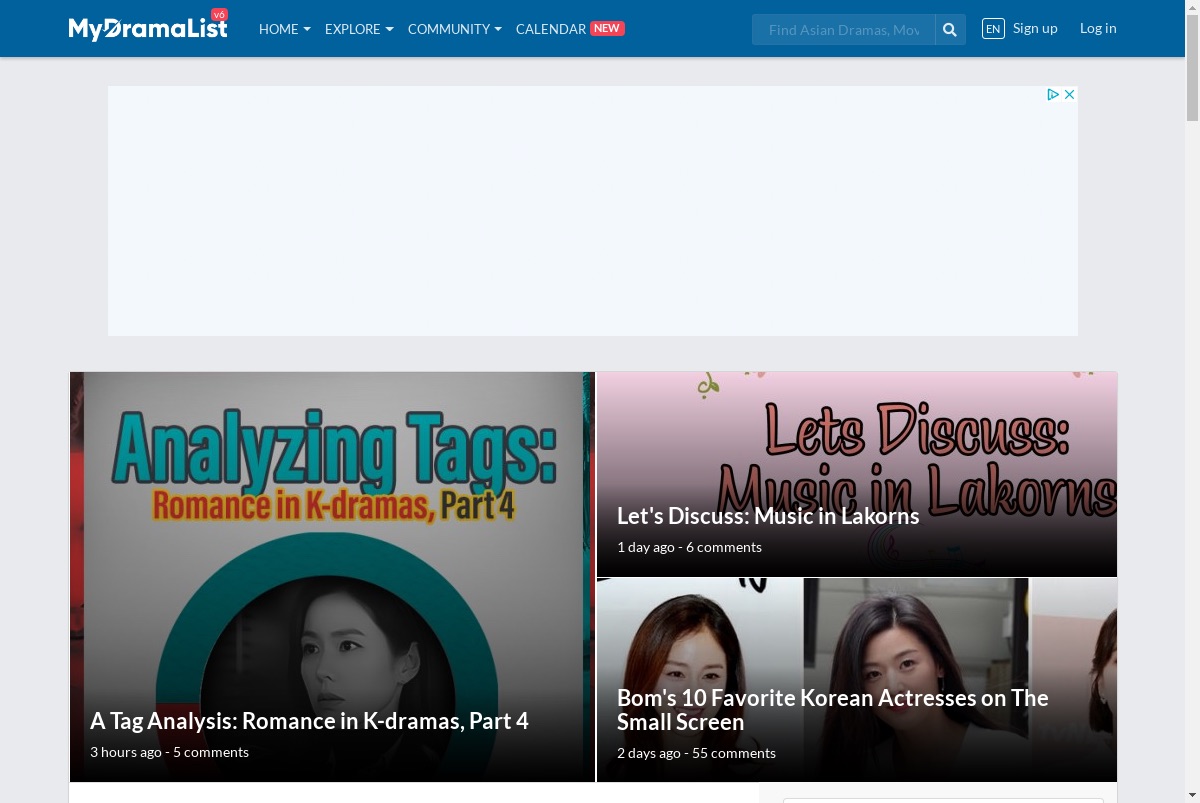
Task: Click '1 day ago - 6 comments' text
Action: [x=689, y=547]
